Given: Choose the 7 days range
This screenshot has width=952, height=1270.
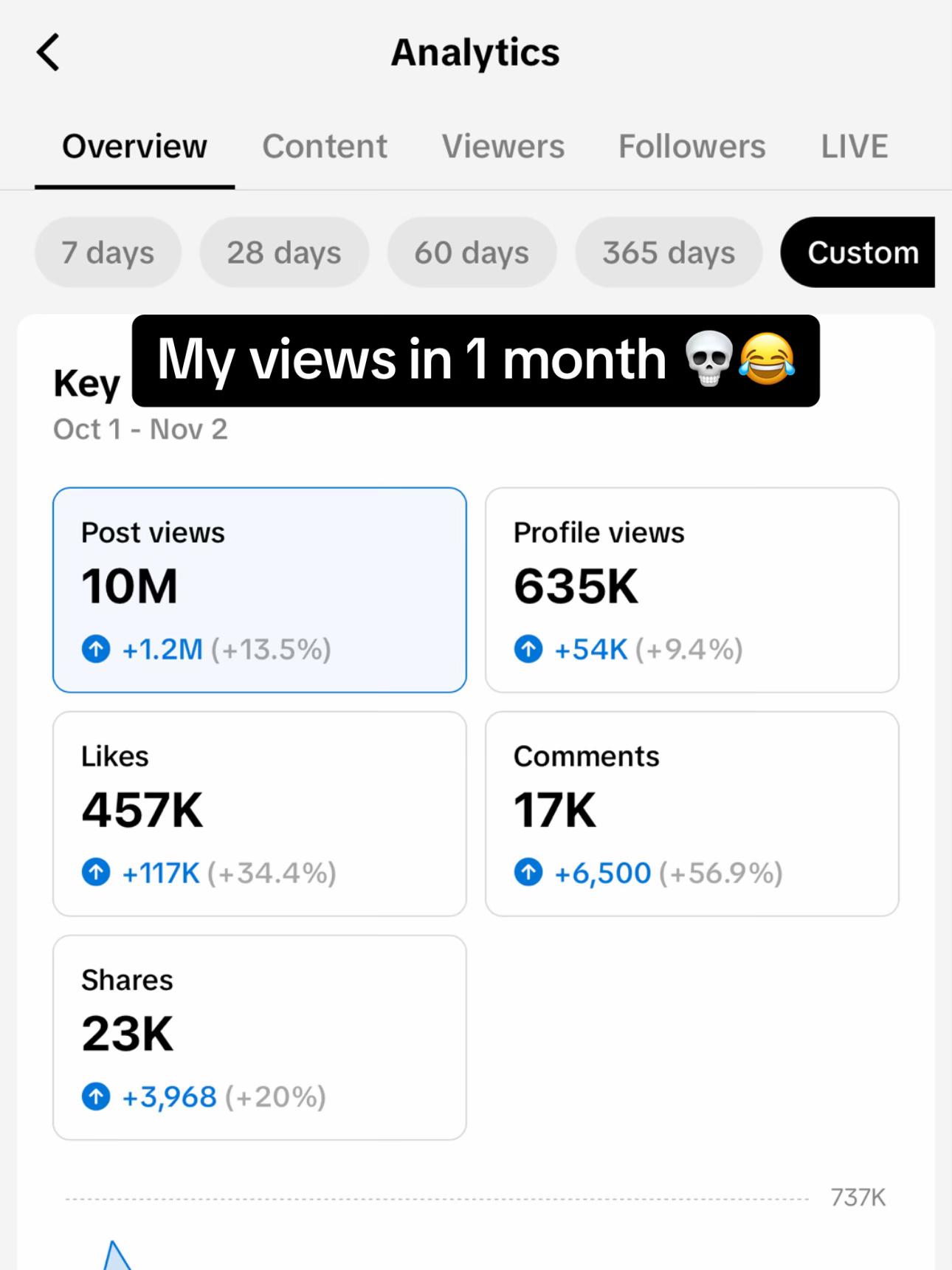Looking at the screenshot, I should [108, 252].
